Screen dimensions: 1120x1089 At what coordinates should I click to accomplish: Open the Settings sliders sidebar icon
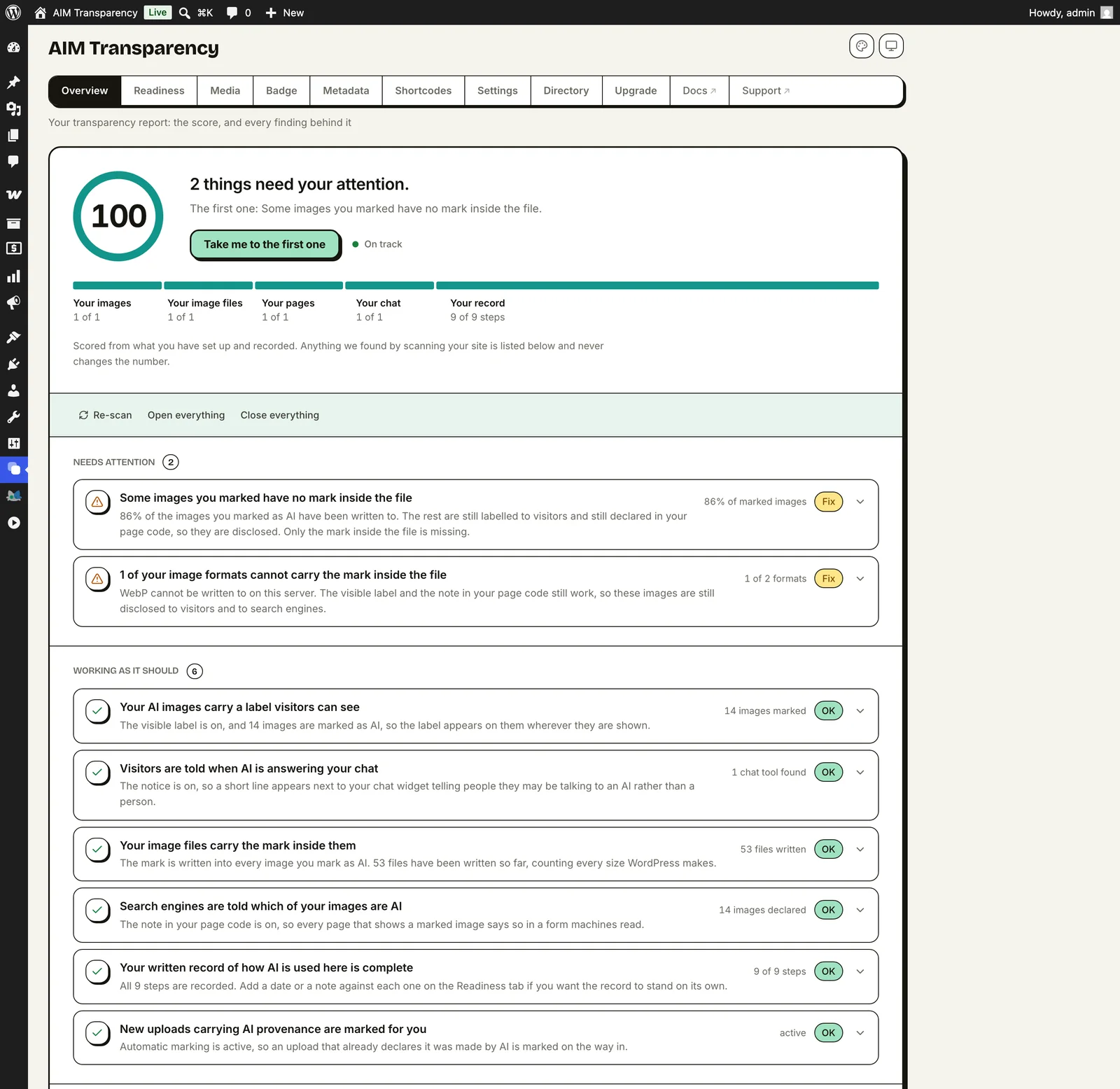click(13, 443)
